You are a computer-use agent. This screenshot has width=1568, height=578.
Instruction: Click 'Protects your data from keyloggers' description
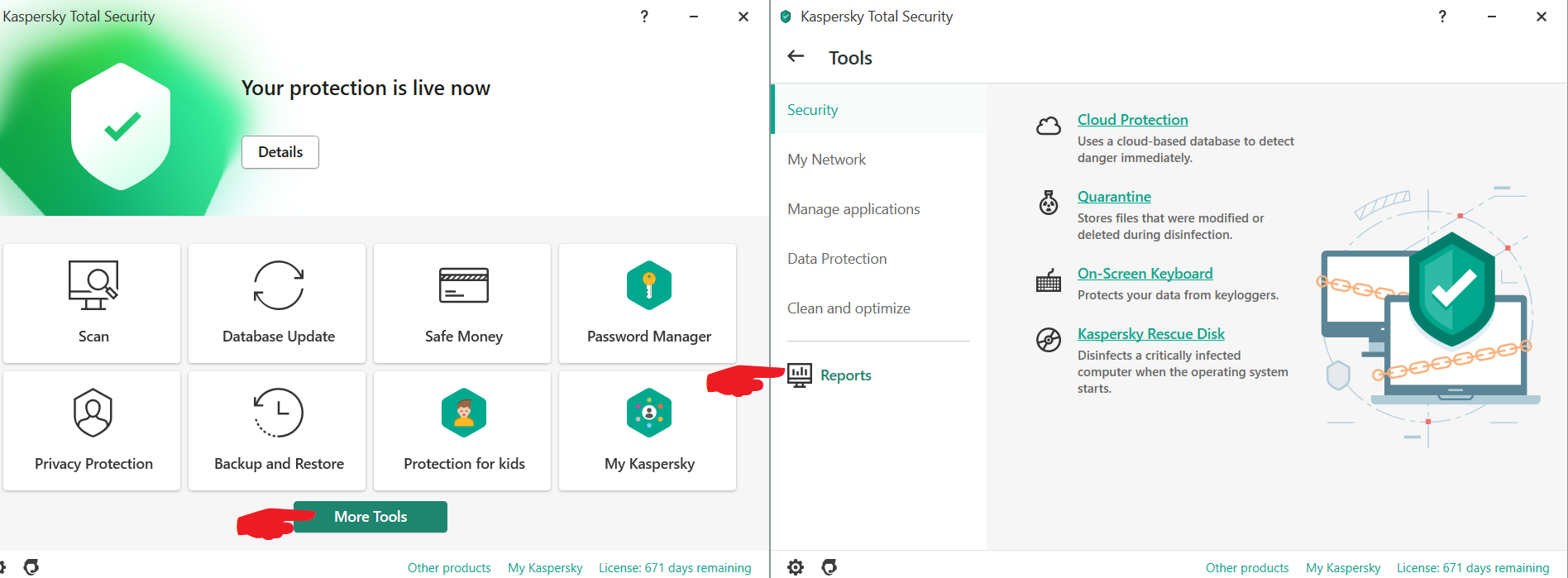1178,295
